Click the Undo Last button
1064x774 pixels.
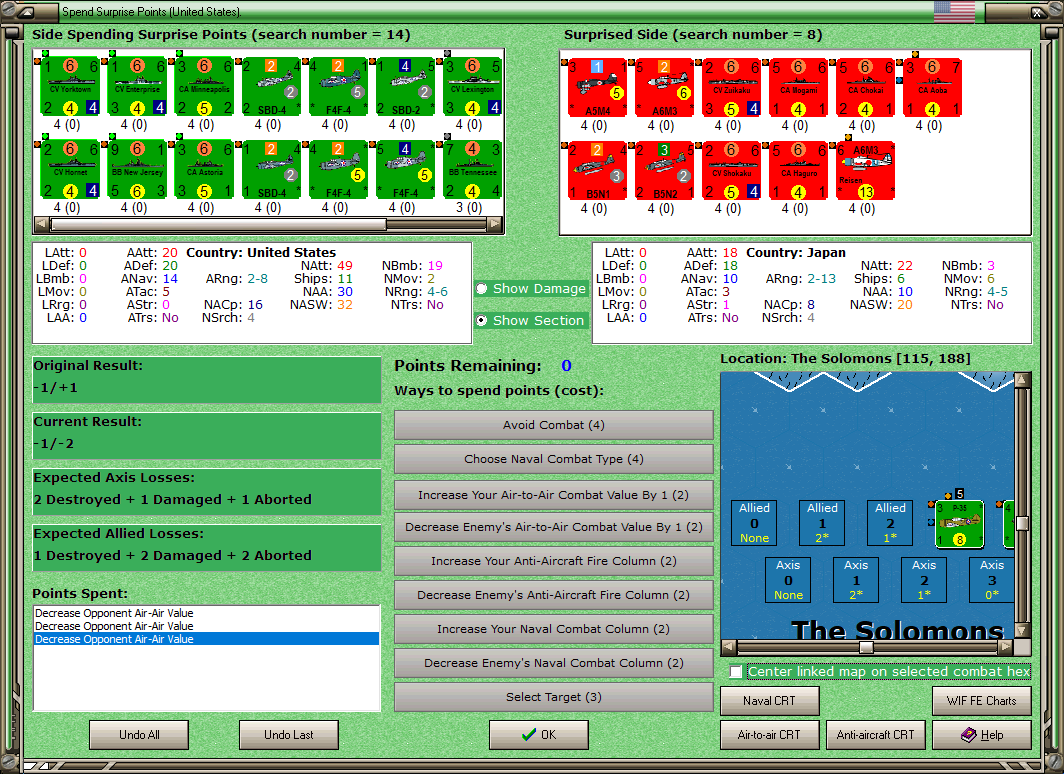tap(288, 735)
